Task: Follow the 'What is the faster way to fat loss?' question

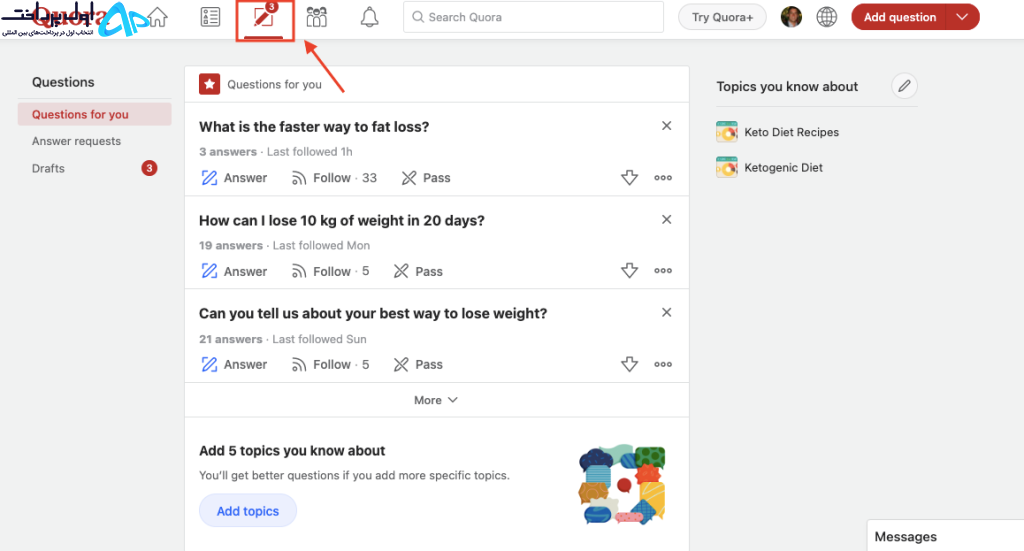Action: pyautogui.click(x=334, y=178)
